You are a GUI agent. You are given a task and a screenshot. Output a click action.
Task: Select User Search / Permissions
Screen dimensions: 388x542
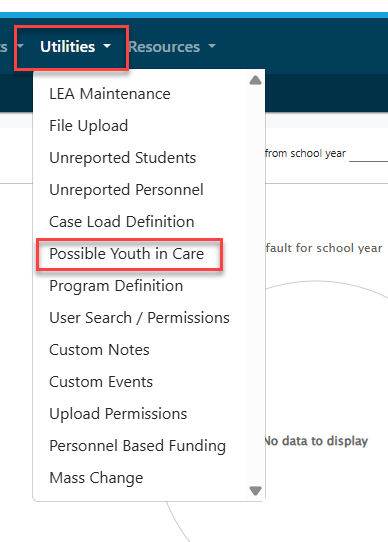click(139, 318)
